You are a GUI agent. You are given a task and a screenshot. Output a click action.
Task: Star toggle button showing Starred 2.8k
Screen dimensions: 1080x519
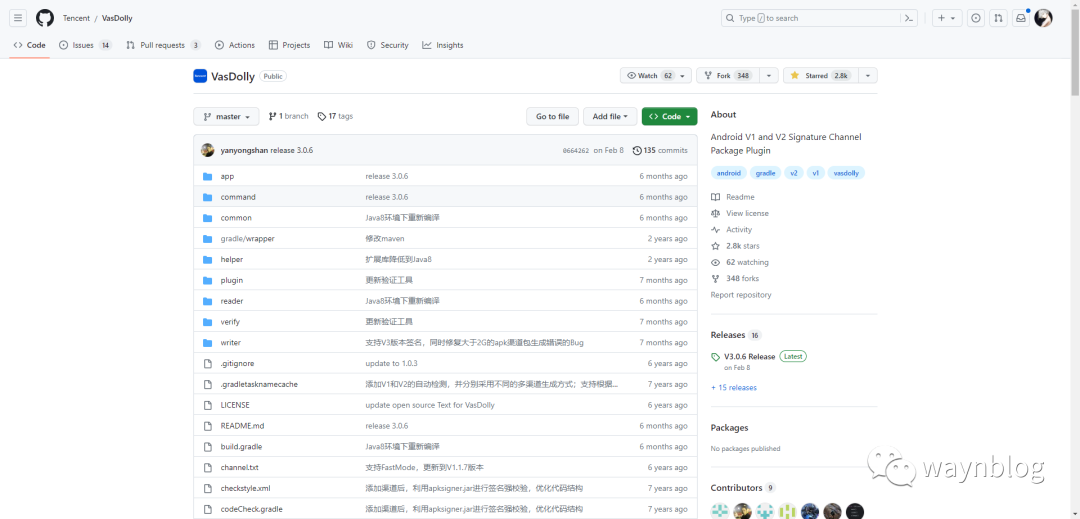tap(820, 76)
